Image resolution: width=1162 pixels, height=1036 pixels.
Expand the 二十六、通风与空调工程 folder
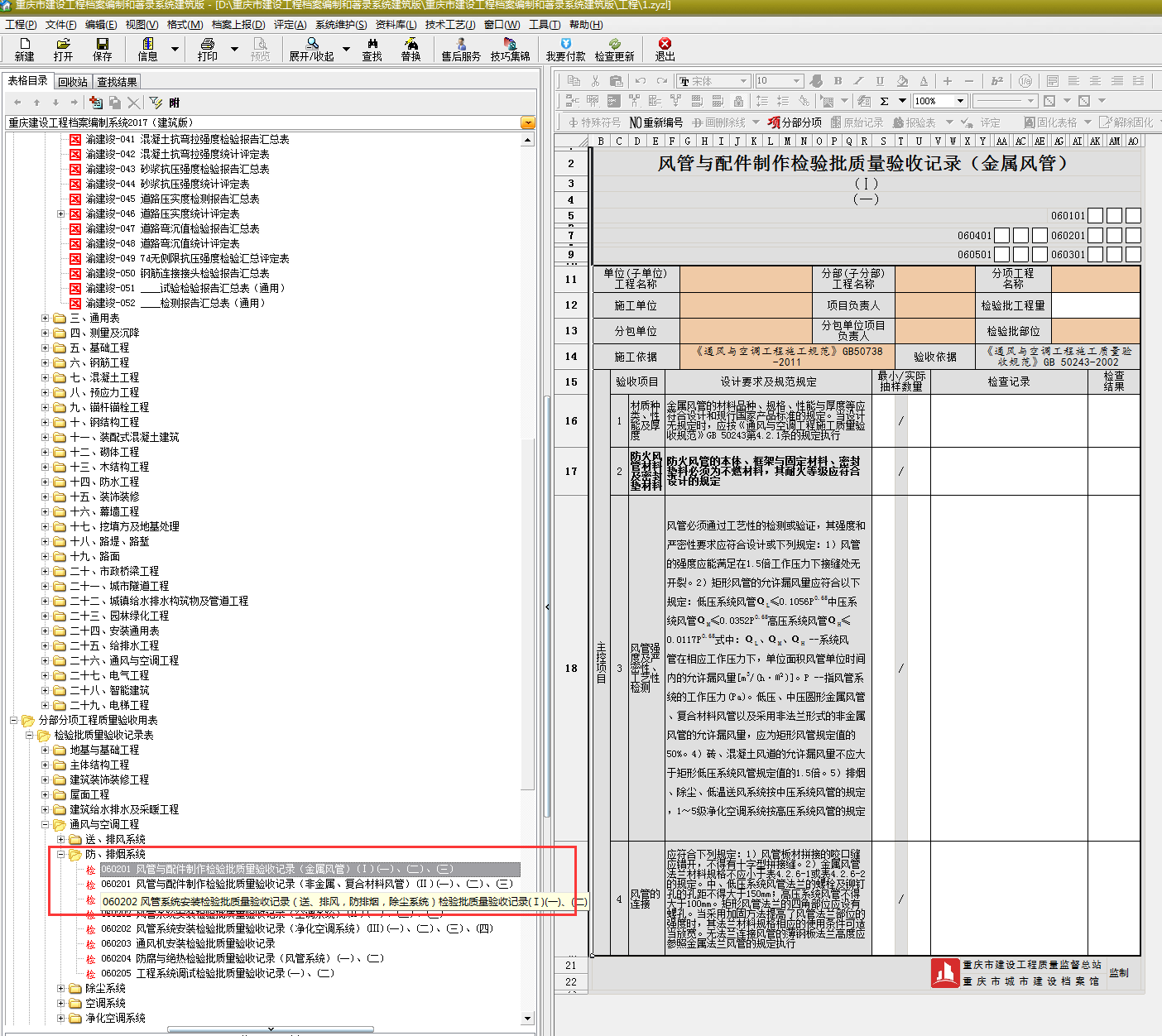[46, 660]
